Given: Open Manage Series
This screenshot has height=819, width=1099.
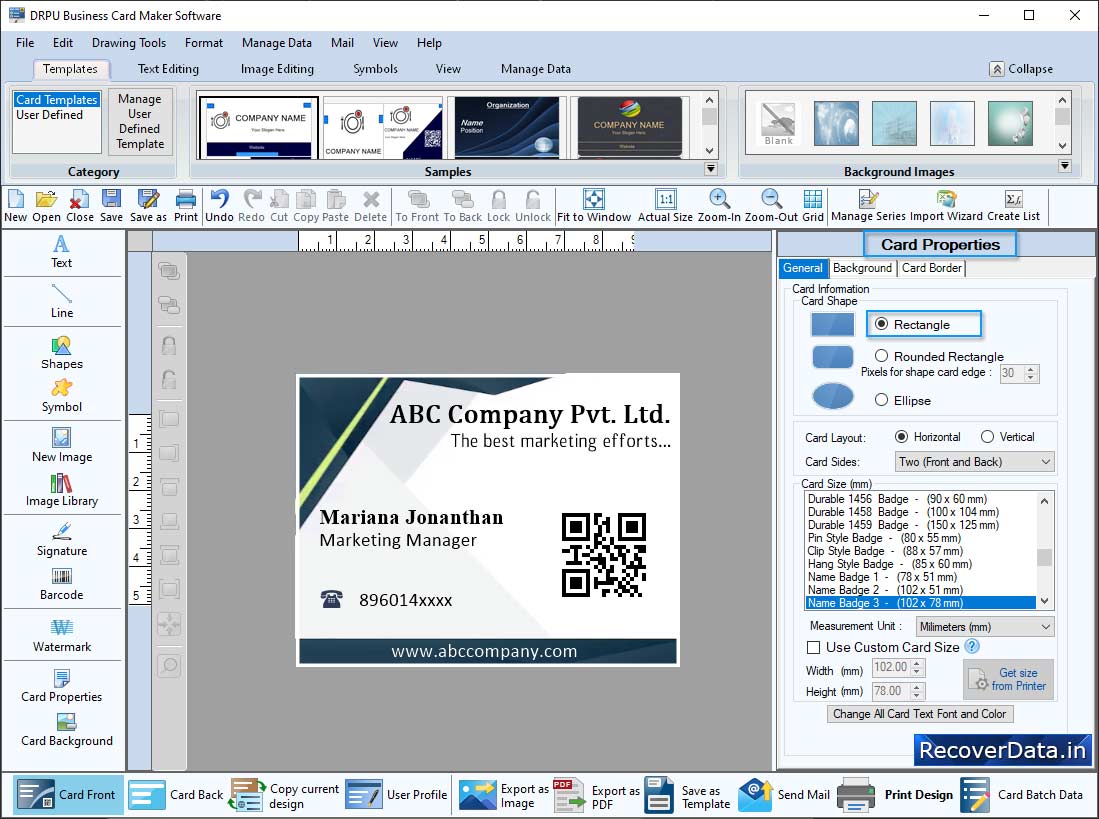Looking at the screenshot, I should pos(868,207).
